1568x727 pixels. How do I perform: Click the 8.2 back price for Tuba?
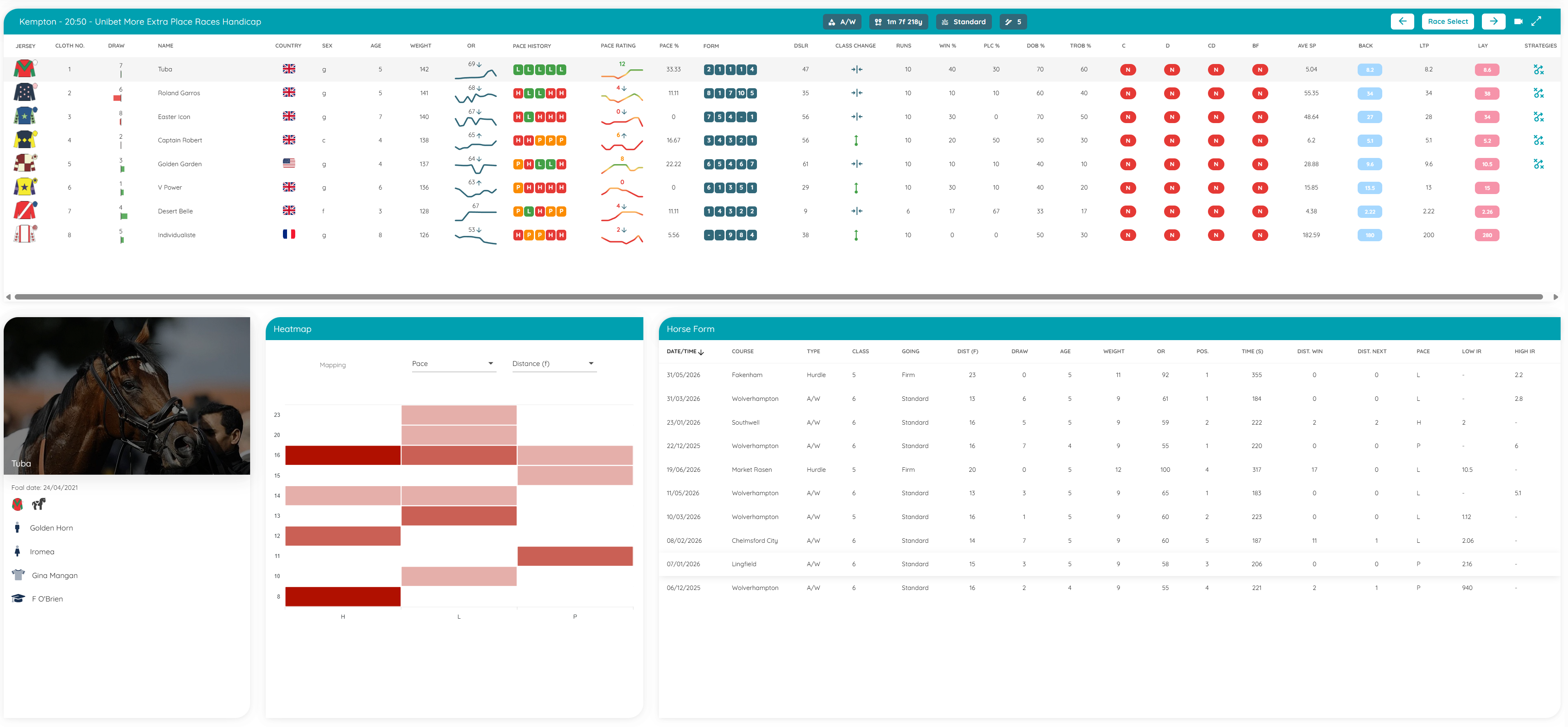coord(1370,69)
